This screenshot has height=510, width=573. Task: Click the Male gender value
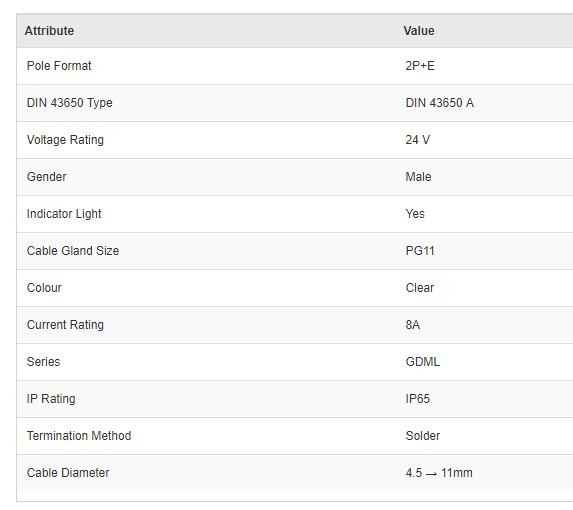tap(418, 177)
